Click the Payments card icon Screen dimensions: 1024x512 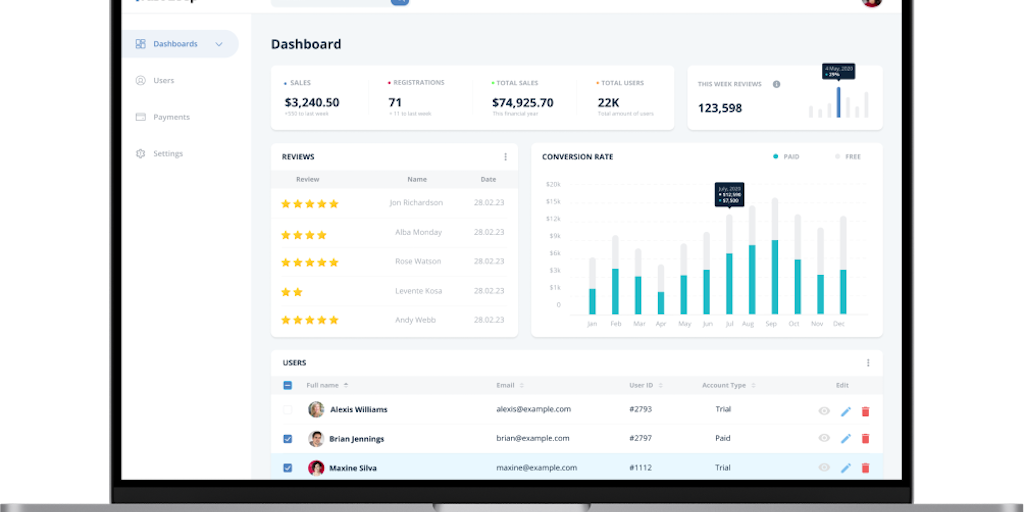(140, 117)
